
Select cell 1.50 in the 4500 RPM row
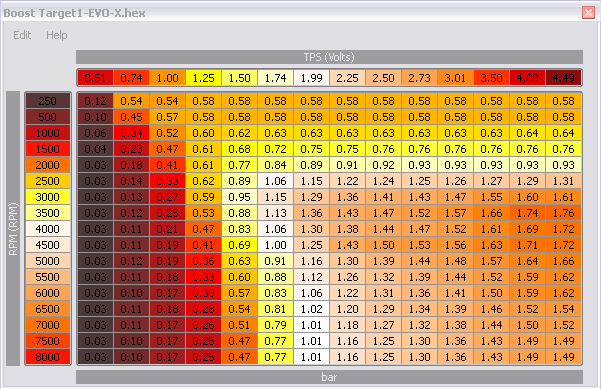pos(384,245)
